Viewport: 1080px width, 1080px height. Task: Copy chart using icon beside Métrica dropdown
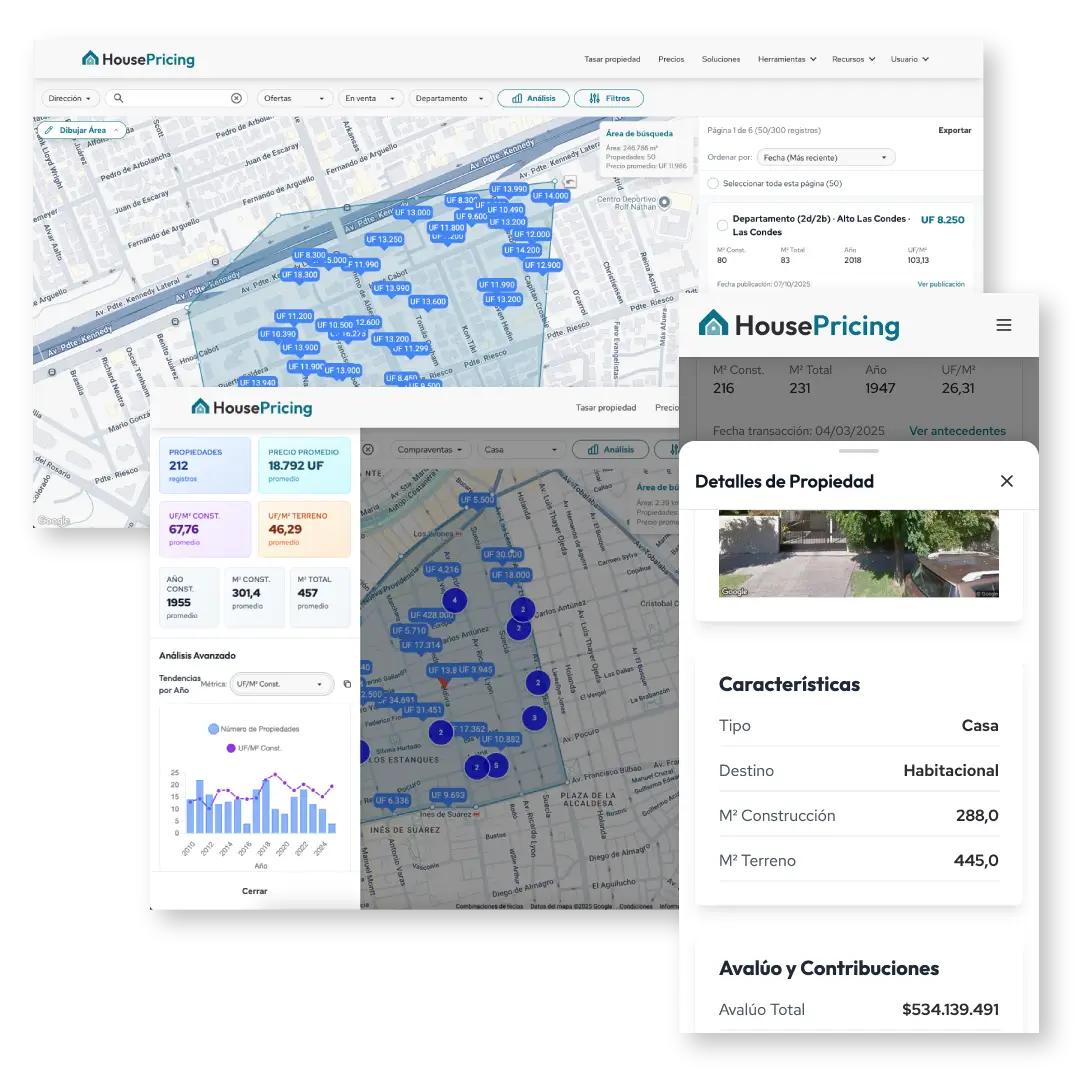347,684
